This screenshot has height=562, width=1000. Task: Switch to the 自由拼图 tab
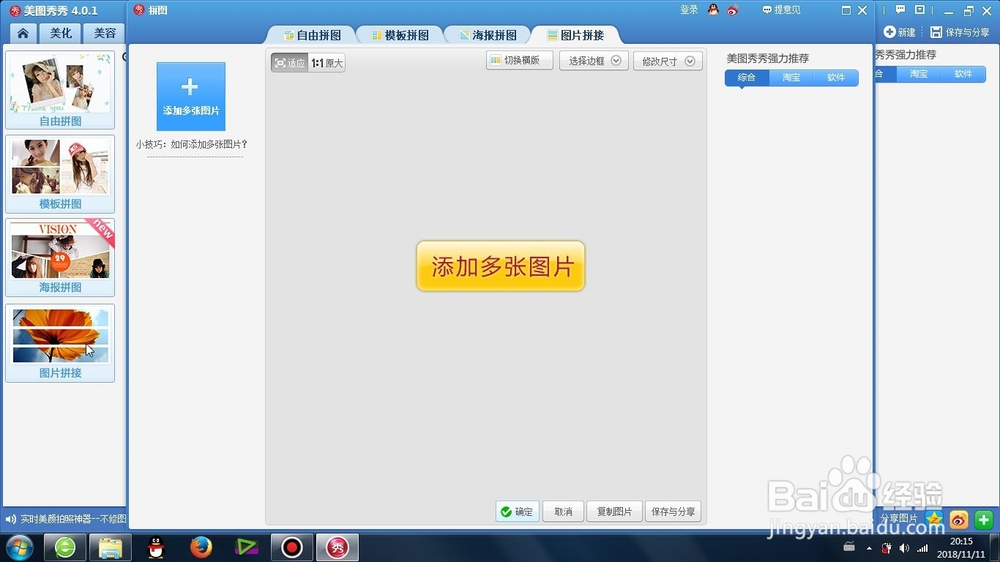(x=312, y=35)
